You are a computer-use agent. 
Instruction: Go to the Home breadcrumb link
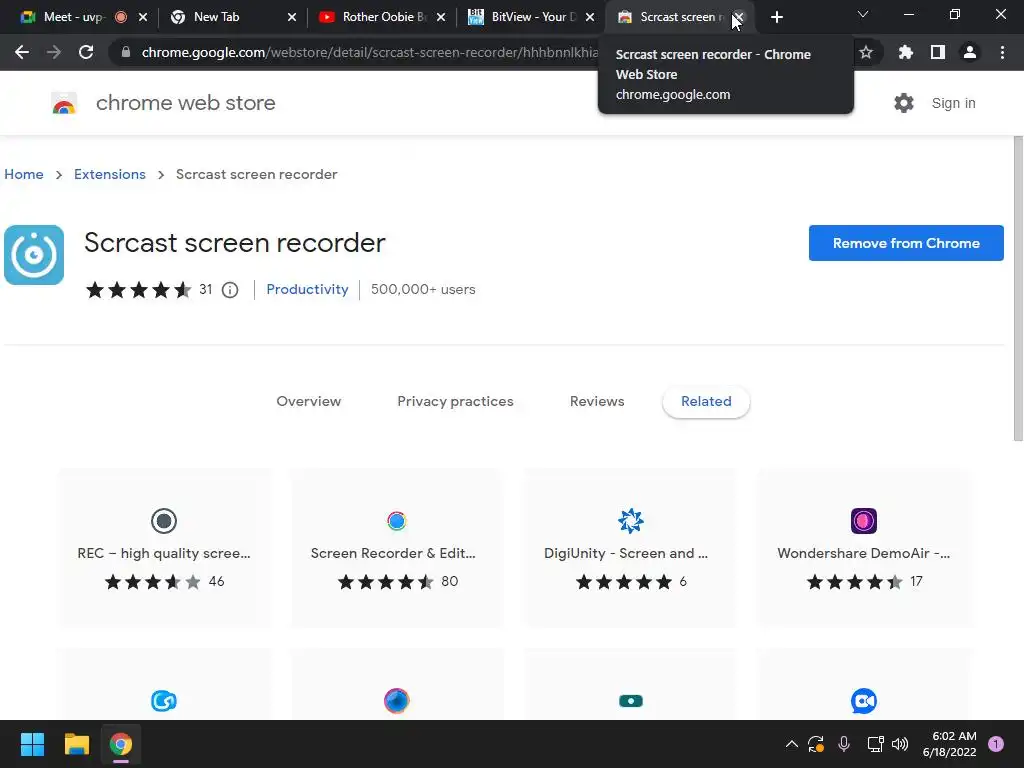(x=24, y=174)
